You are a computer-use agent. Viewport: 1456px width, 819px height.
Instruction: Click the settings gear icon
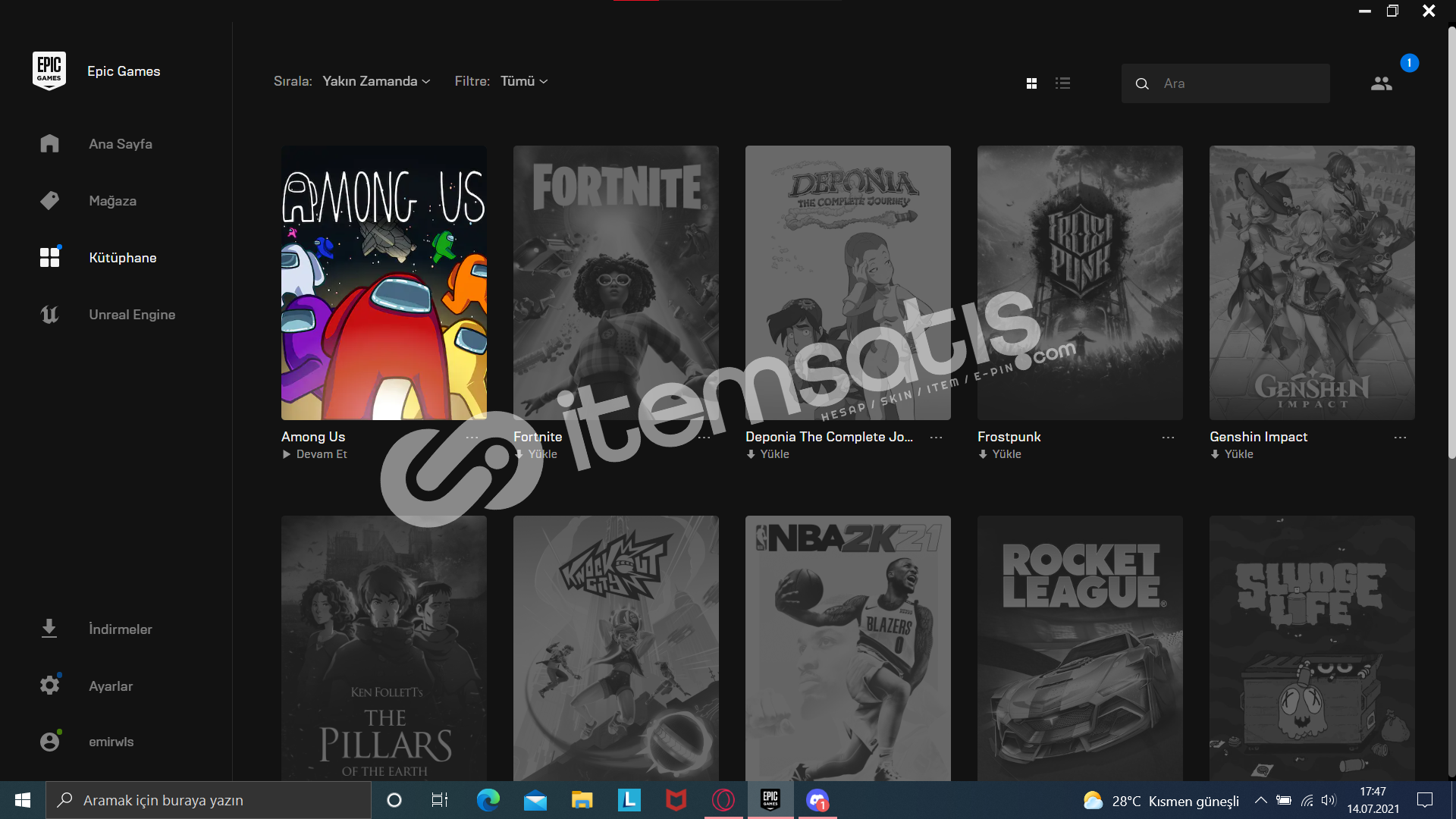tap(49, 686)
